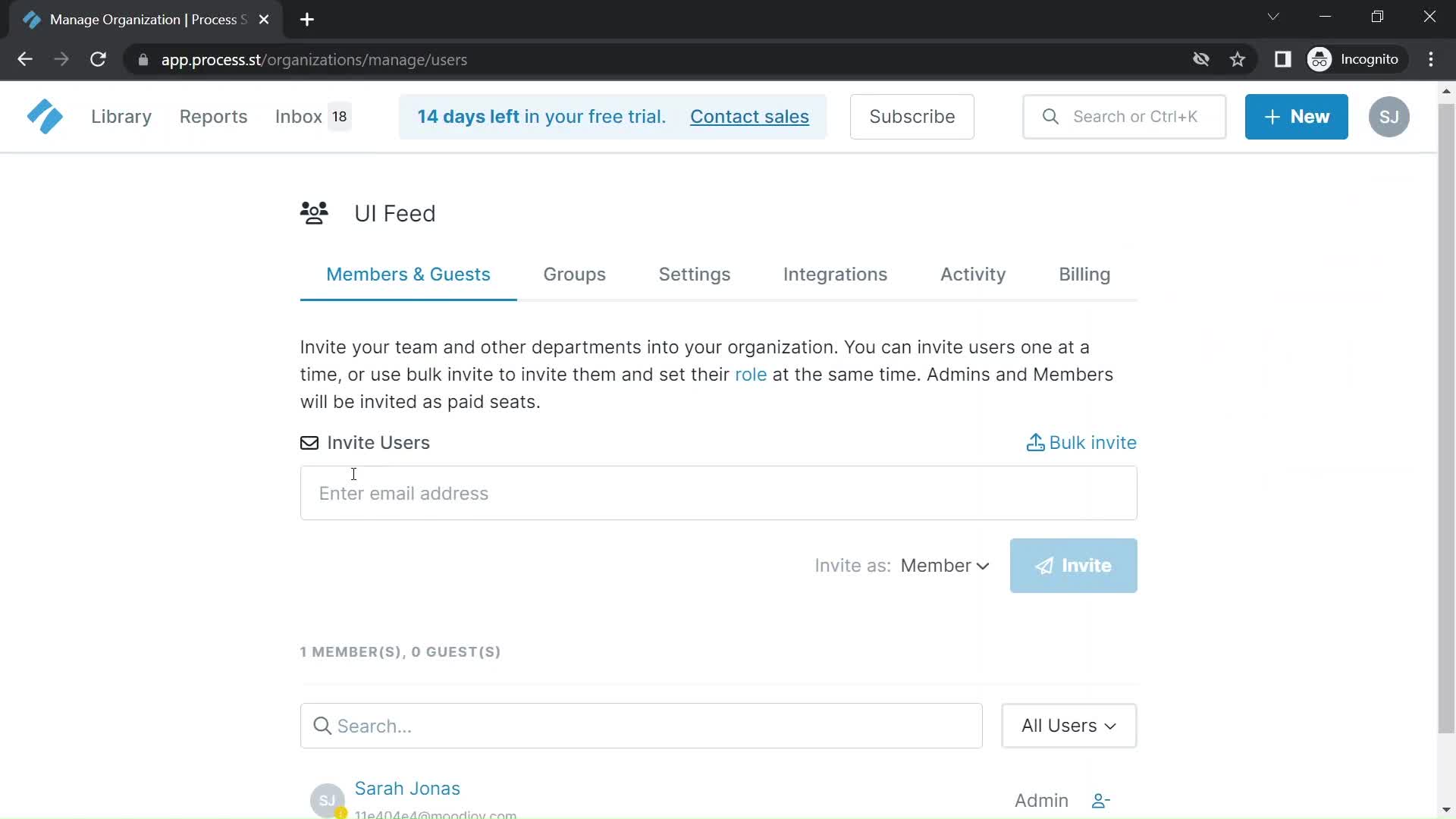Click the user avatar SJ profile icon
The height and width of the screenshot is (819, 1456).
pos(1389,117)
